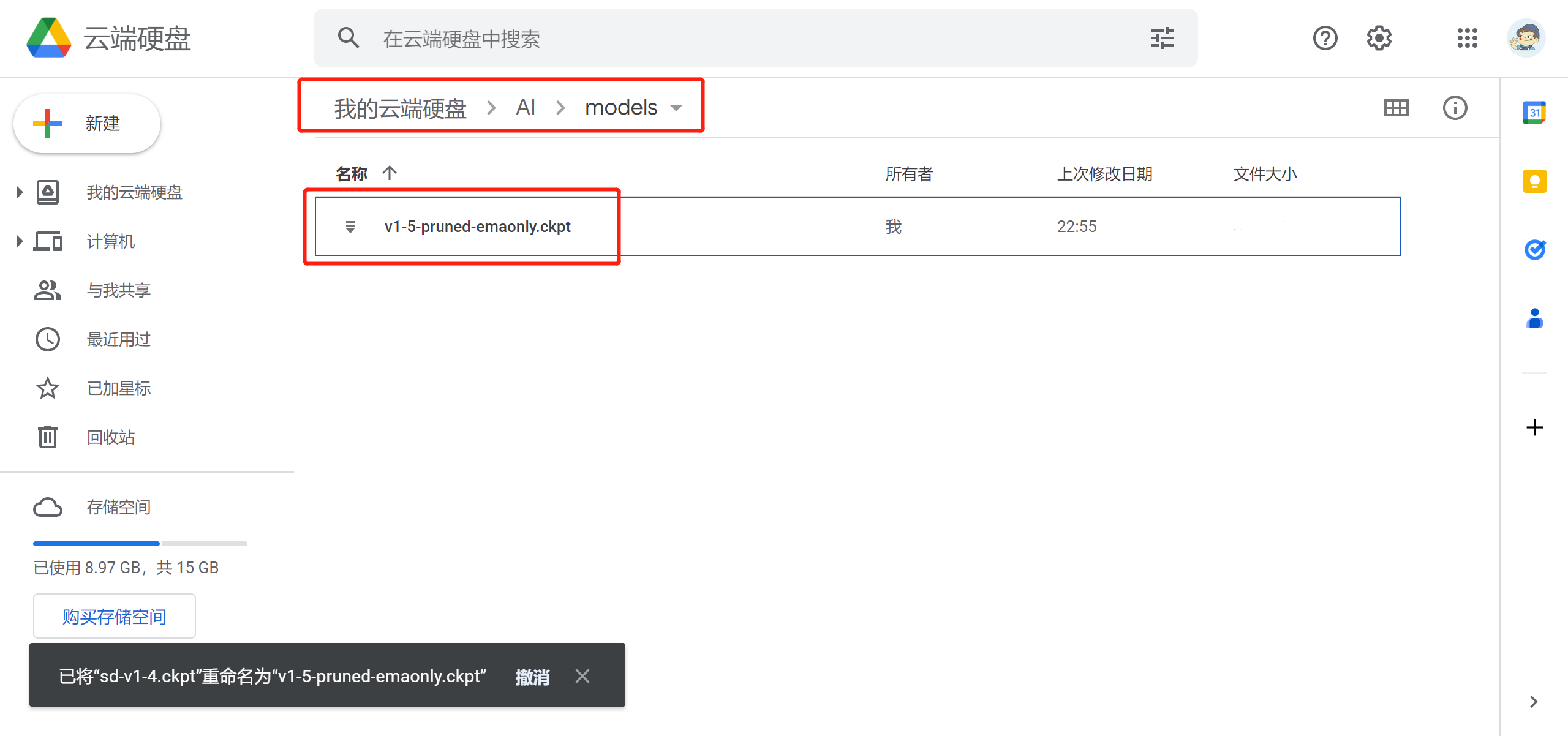The height and width of the screenshot is (736, 1568).
Task: Click the recent clock icon
Action: coord(48,339)
